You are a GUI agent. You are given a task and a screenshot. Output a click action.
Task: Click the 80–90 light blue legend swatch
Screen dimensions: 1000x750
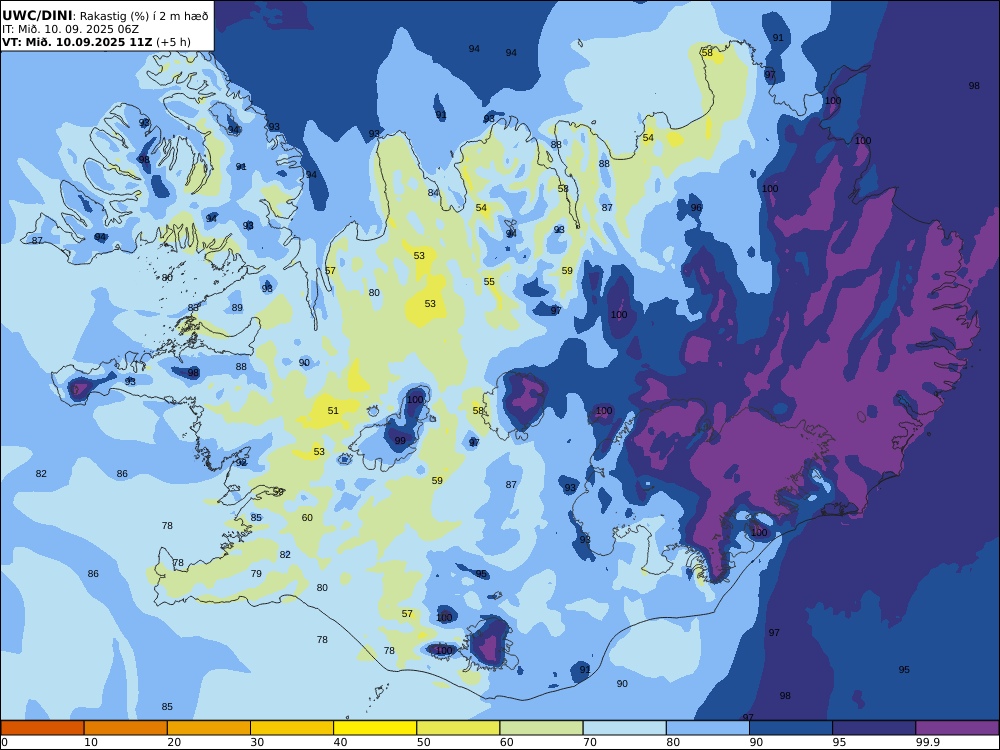pyautogui.click(x=708, y=728)
